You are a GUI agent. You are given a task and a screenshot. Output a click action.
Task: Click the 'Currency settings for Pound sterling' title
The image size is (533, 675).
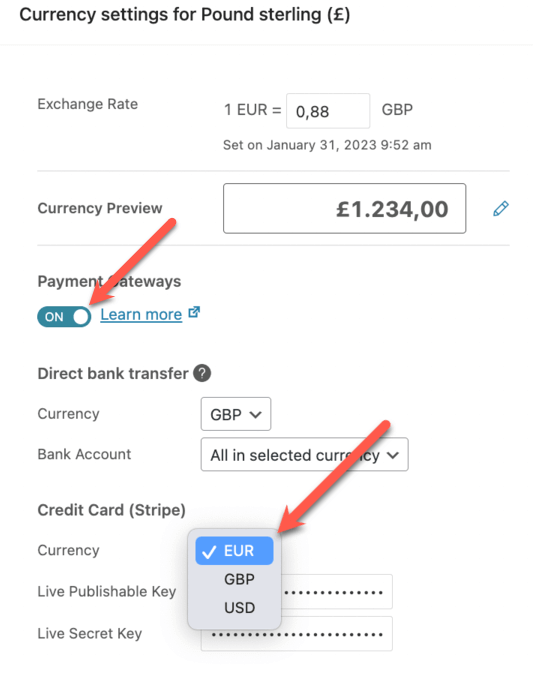[185, 15]
